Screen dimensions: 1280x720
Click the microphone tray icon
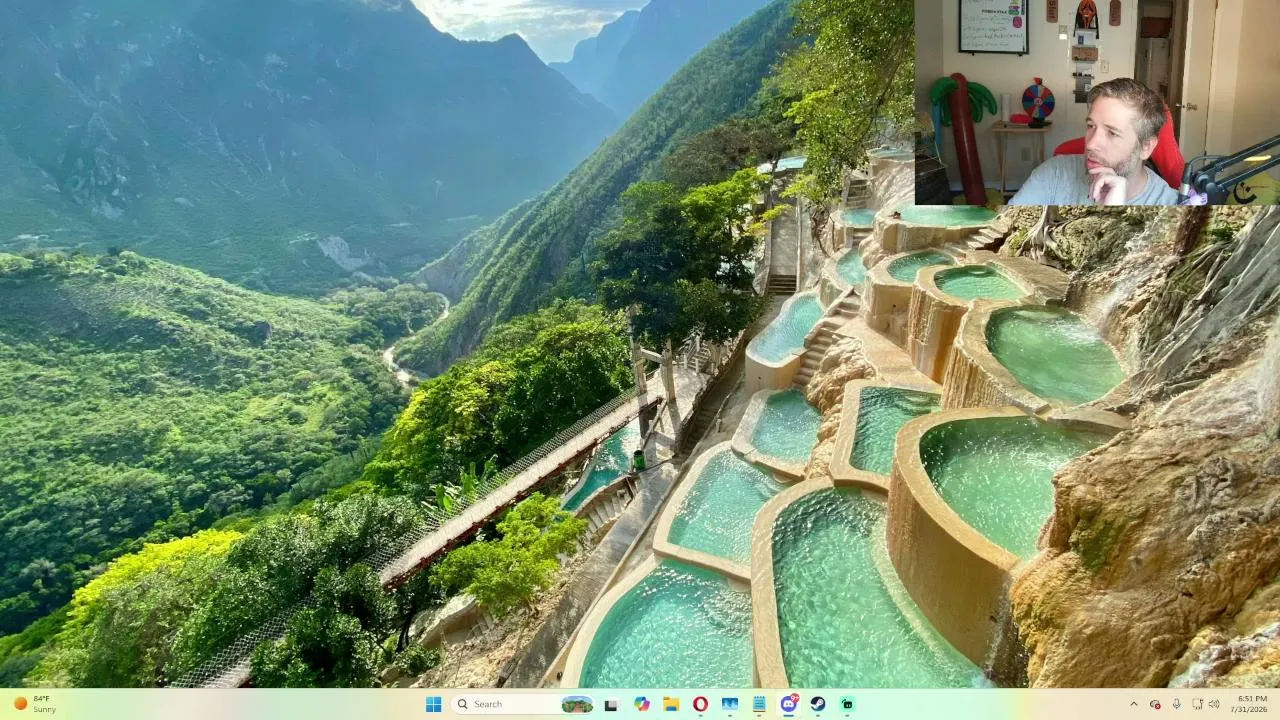tap(1176, 704)
